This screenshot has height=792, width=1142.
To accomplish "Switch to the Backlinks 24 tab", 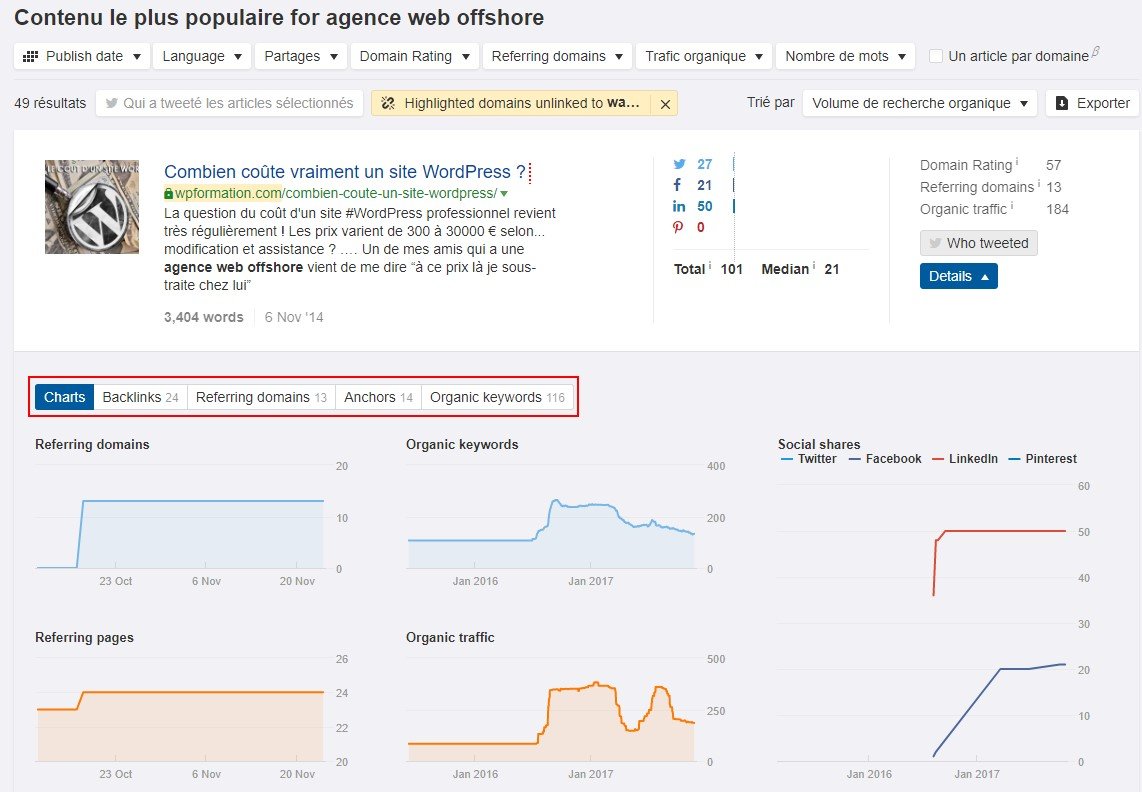I will pyautogui.click(x=141, y=397).
